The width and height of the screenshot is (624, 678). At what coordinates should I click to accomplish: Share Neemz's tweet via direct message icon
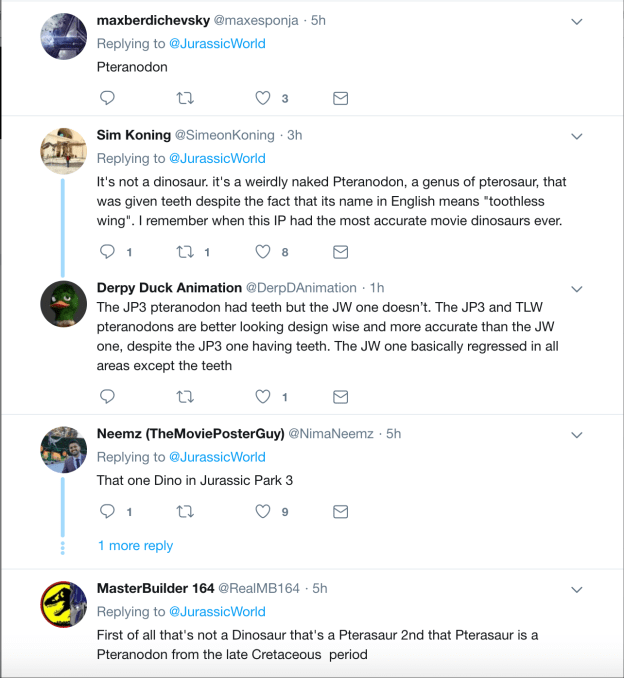tap(340, 511)
